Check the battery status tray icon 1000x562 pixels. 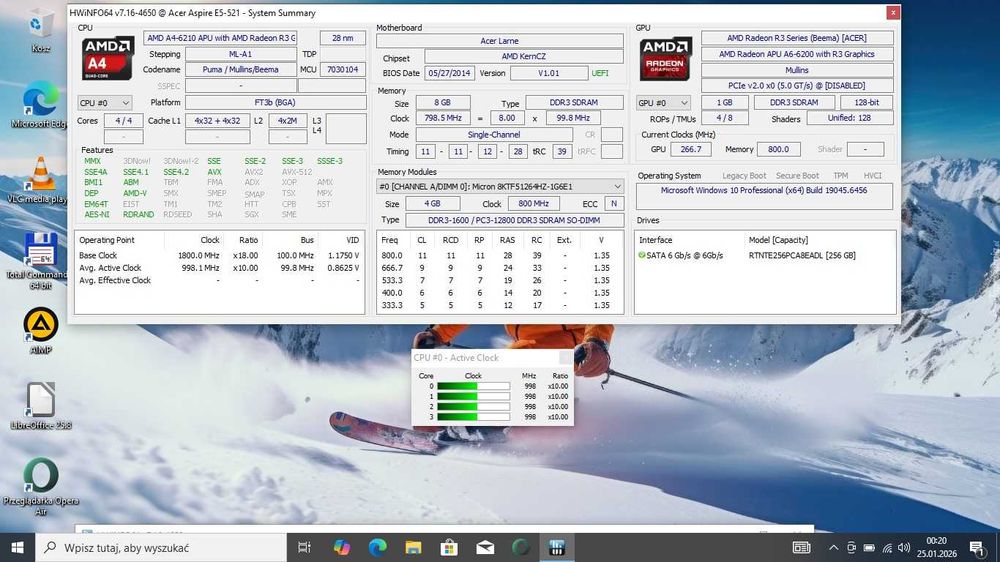coord(869,547)
